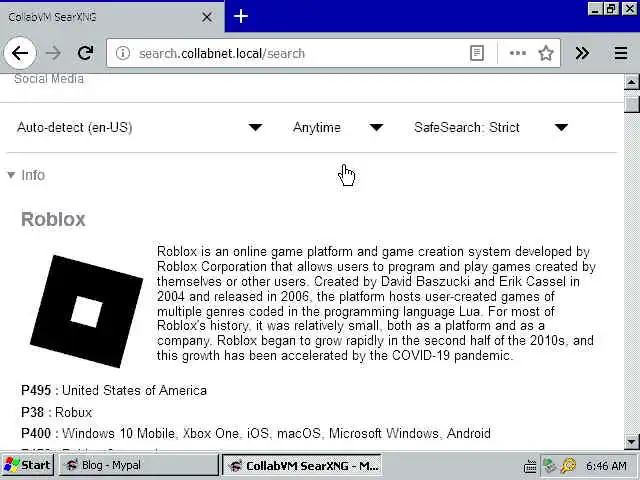Click CollabVM SearXNG taskbar button
This screenshot has width=640, height=480.
pos(302,465)
